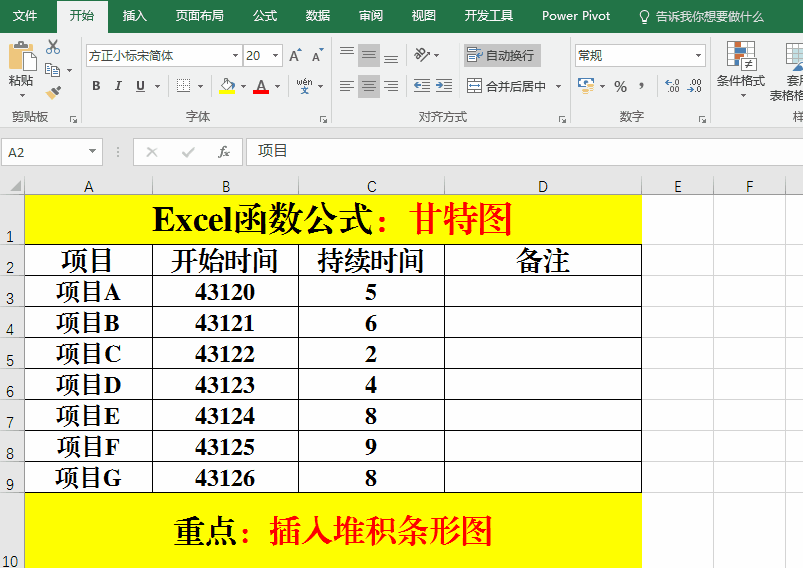Click the Increase Decimal icon
803x568 pixels.
click(x=672, y=86)
